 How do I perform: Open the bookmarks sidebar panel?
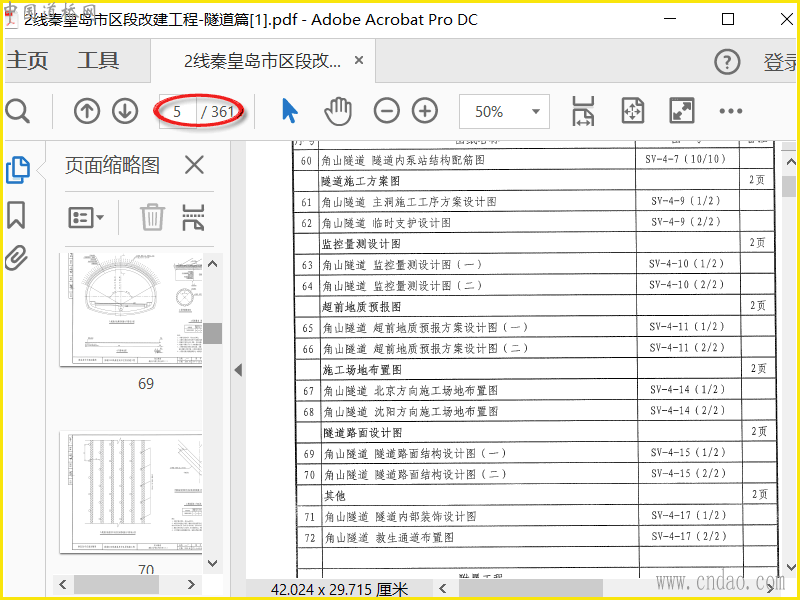point(16,215)
